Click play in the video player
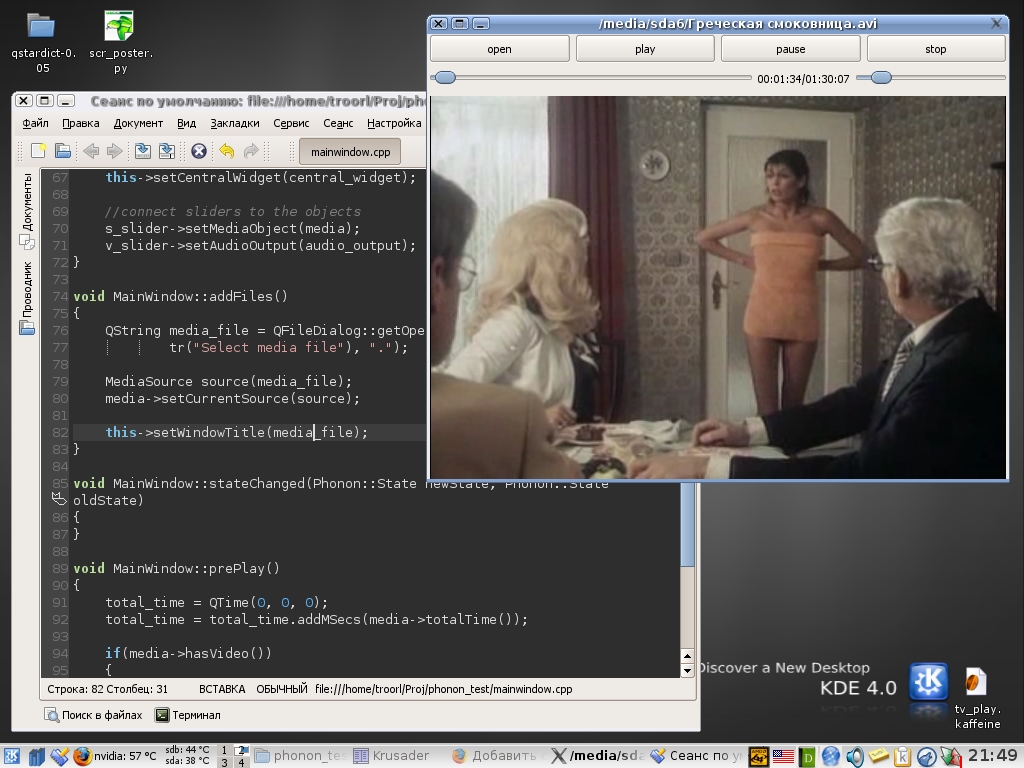Screen dimensions: 1024x768 pos(645,49)
